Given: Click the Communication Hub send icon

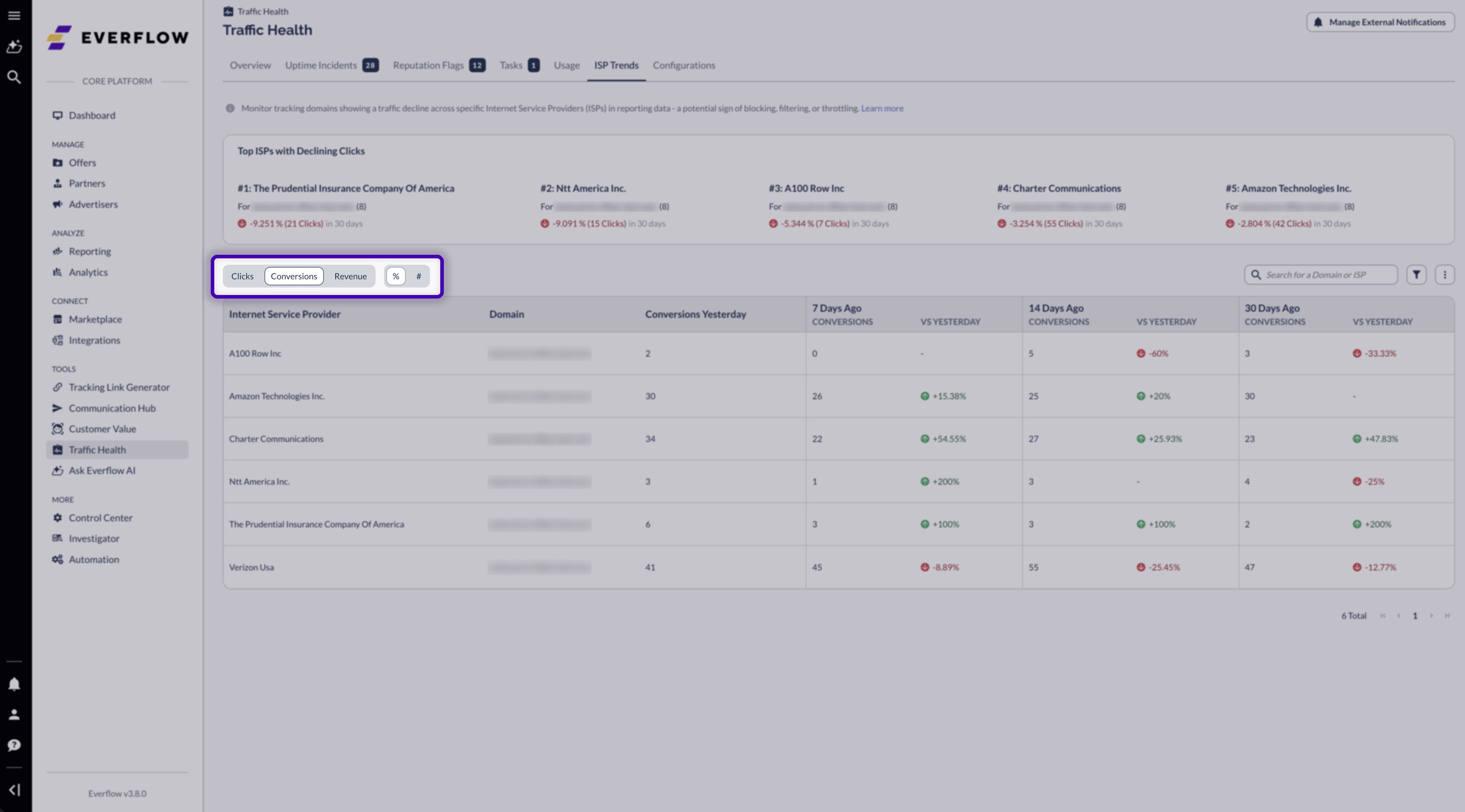Looking at the screenshot, I should pos(57,408).
